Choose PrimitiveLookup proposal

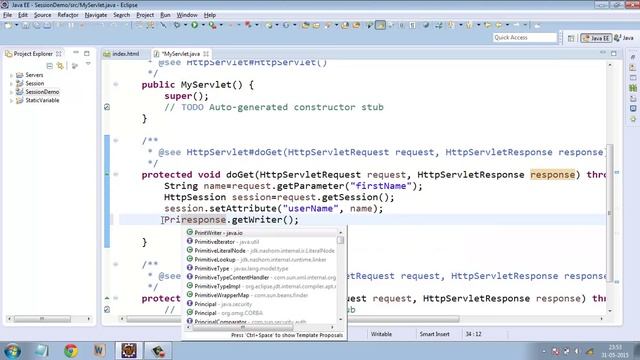tap(260, 260)
